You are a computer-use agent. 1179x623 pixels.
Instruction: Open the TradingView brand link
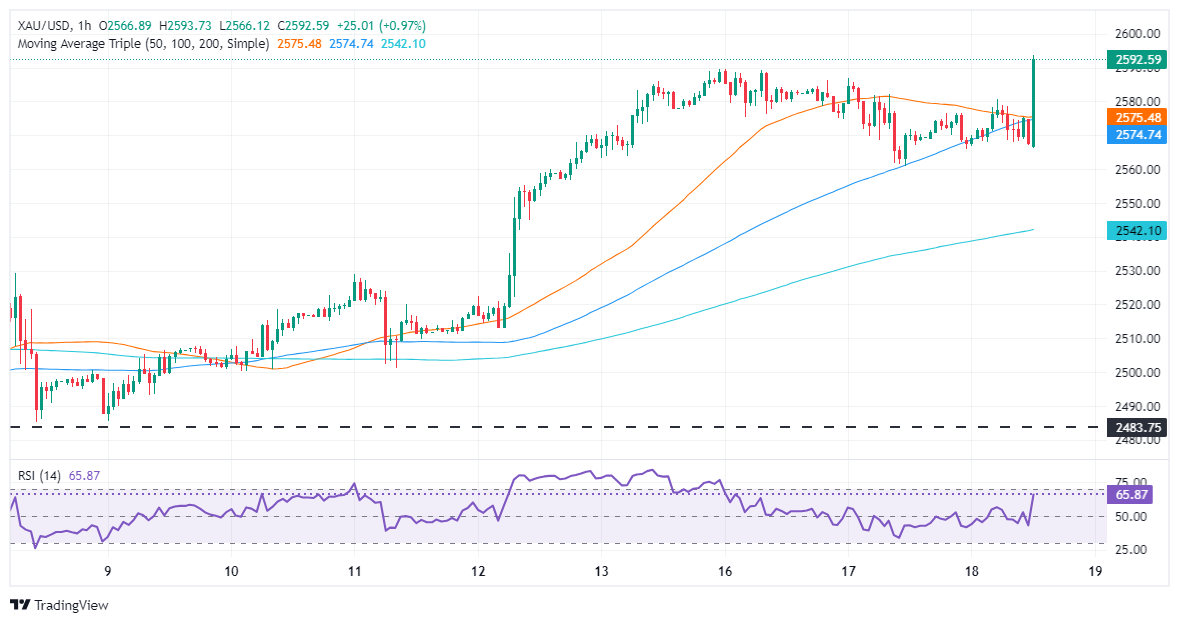point(59,605)
